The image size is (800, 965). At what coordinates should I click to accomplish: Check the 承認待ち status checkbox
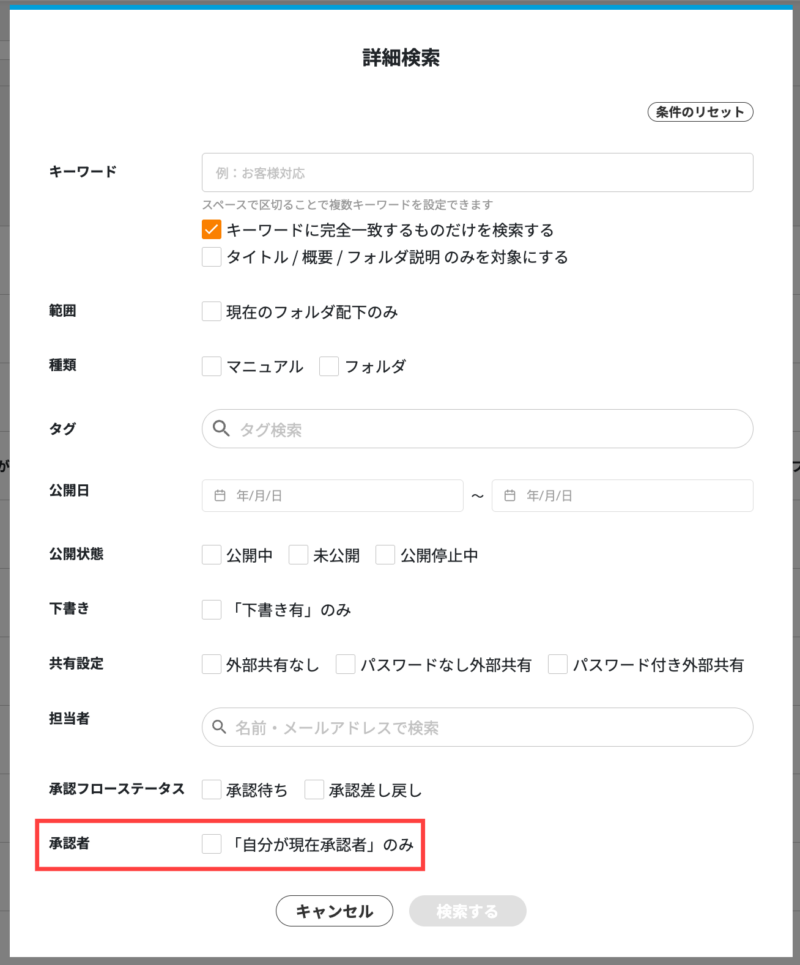[211, 789]
